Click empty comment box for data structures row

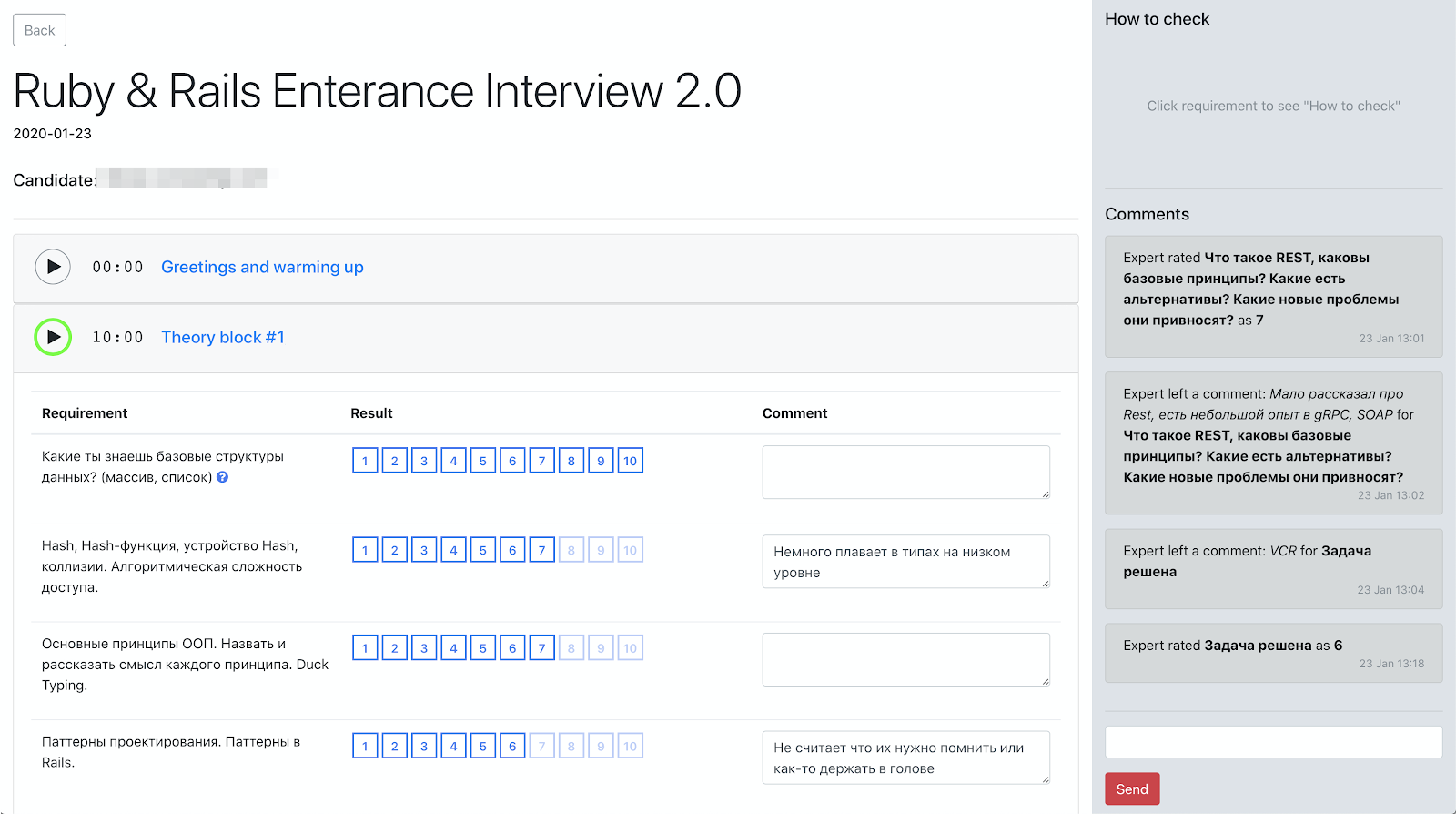(905, 472)
